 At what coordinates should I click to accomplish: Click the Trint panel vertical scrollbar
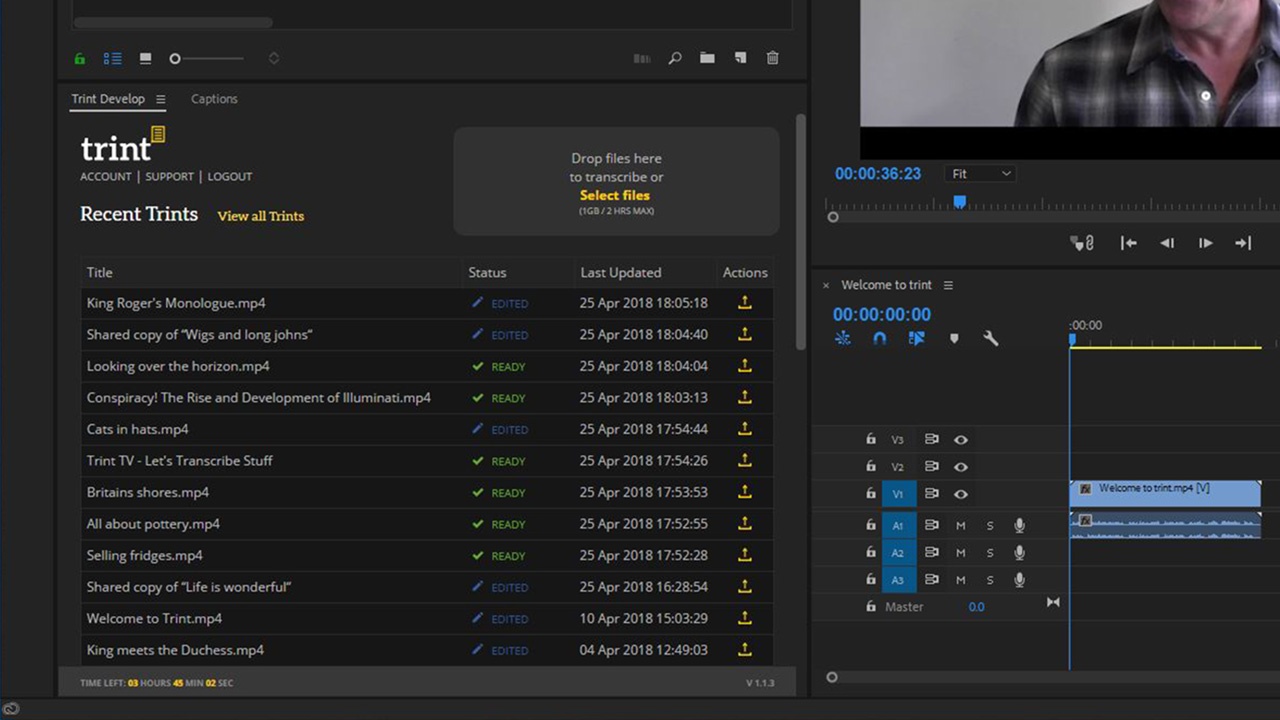click(x=800, y=232)
